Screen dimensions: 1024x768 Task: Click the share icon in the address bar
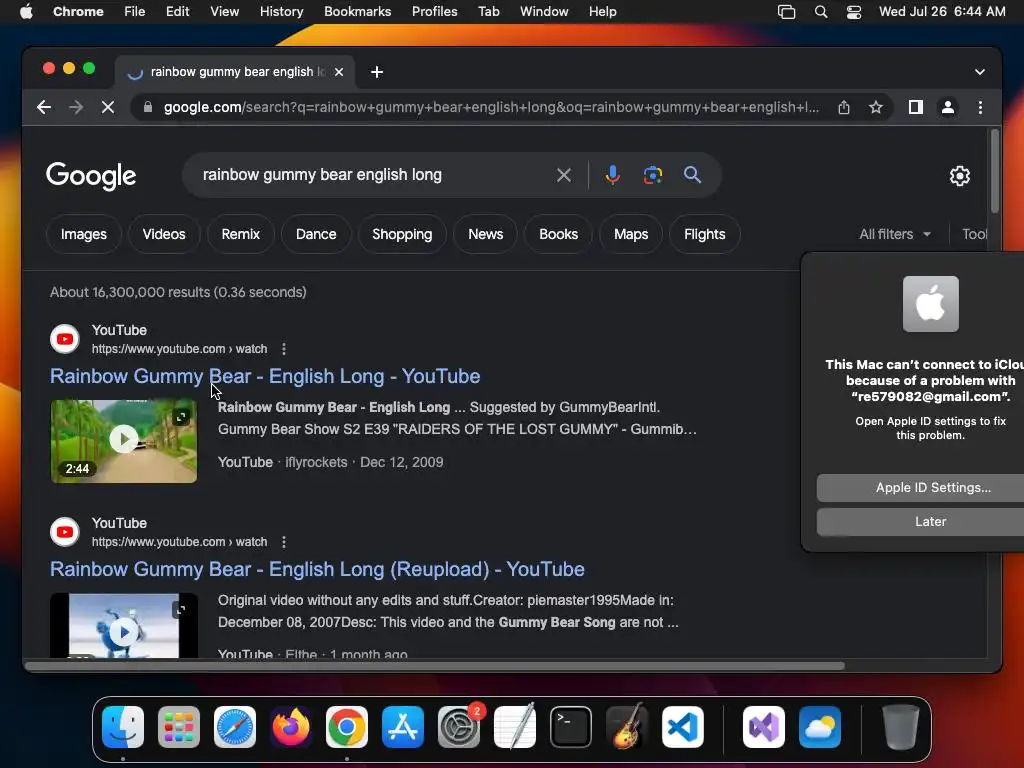pyautogui.click(x=844, y=107)
